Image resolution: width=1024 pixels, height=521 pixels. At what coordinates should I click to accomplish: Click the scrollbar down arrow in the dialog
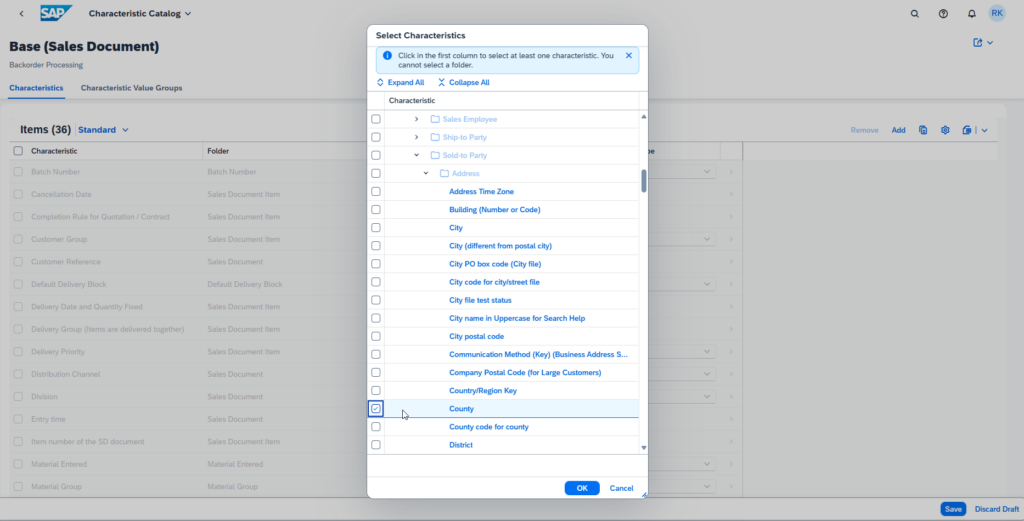643,448
